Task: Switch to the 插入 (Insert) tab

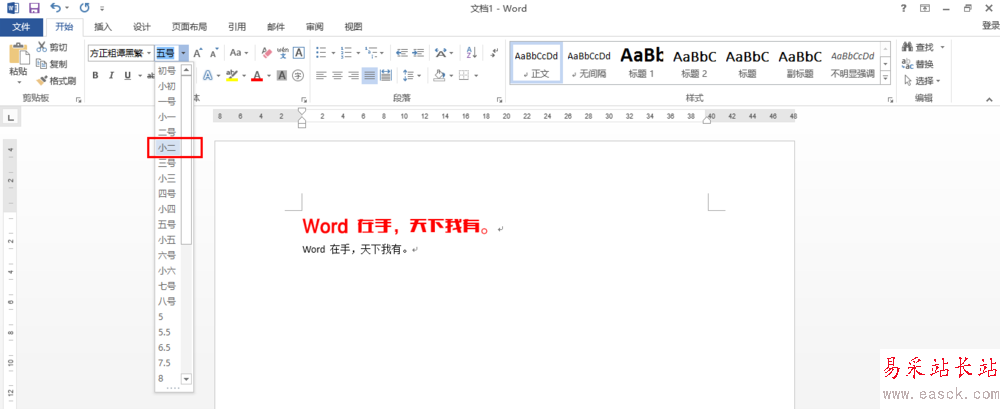Action: click(x=103, y=27)
